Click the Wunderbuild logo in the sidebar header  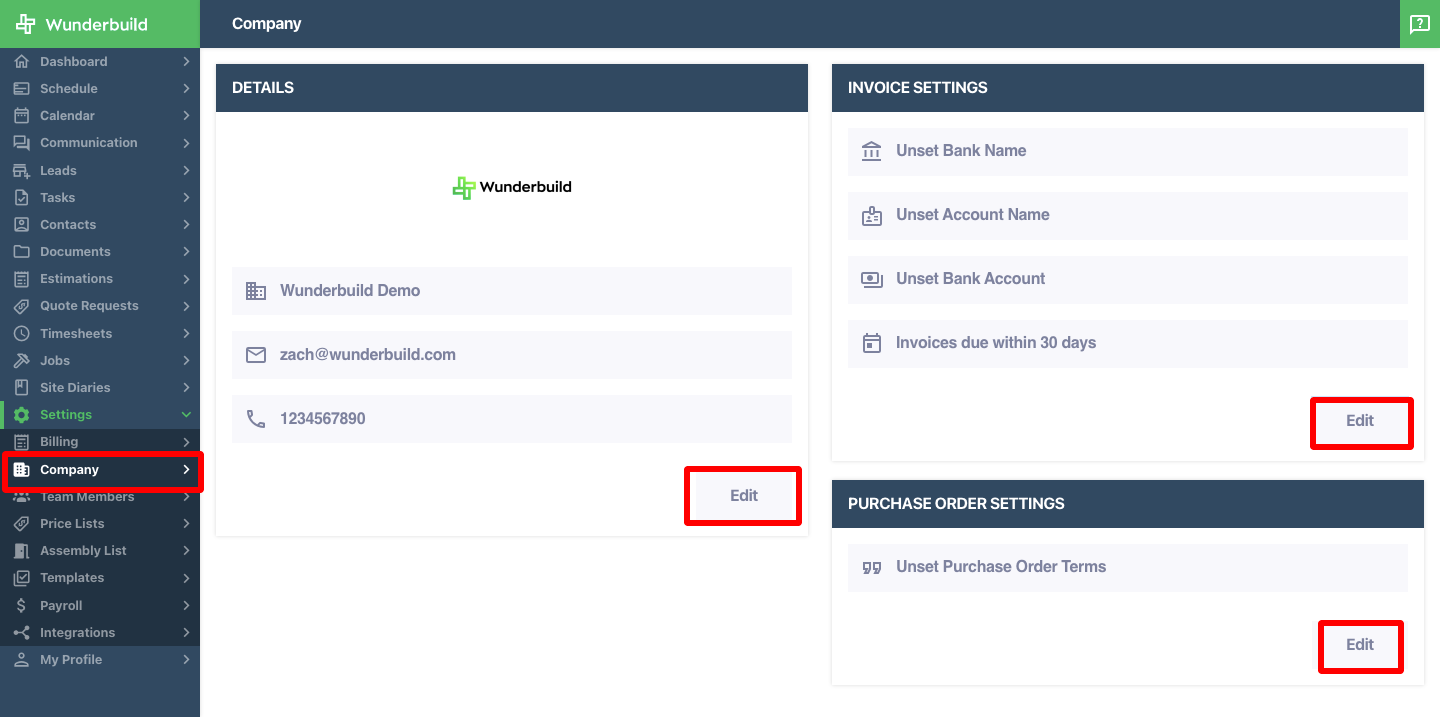[81, 24]
